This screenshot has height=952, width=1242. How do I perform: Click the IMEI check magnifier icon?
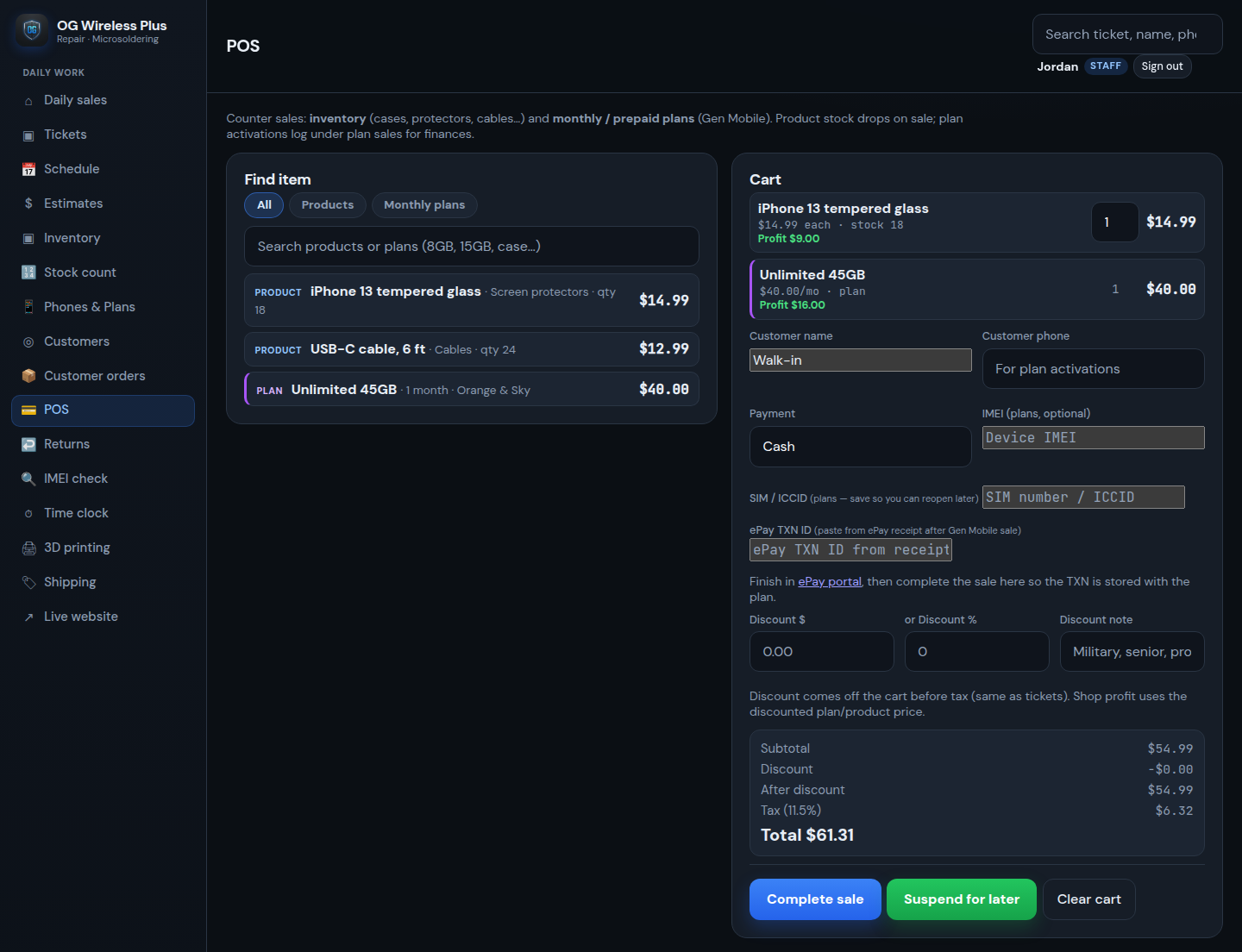coord(28,479)
